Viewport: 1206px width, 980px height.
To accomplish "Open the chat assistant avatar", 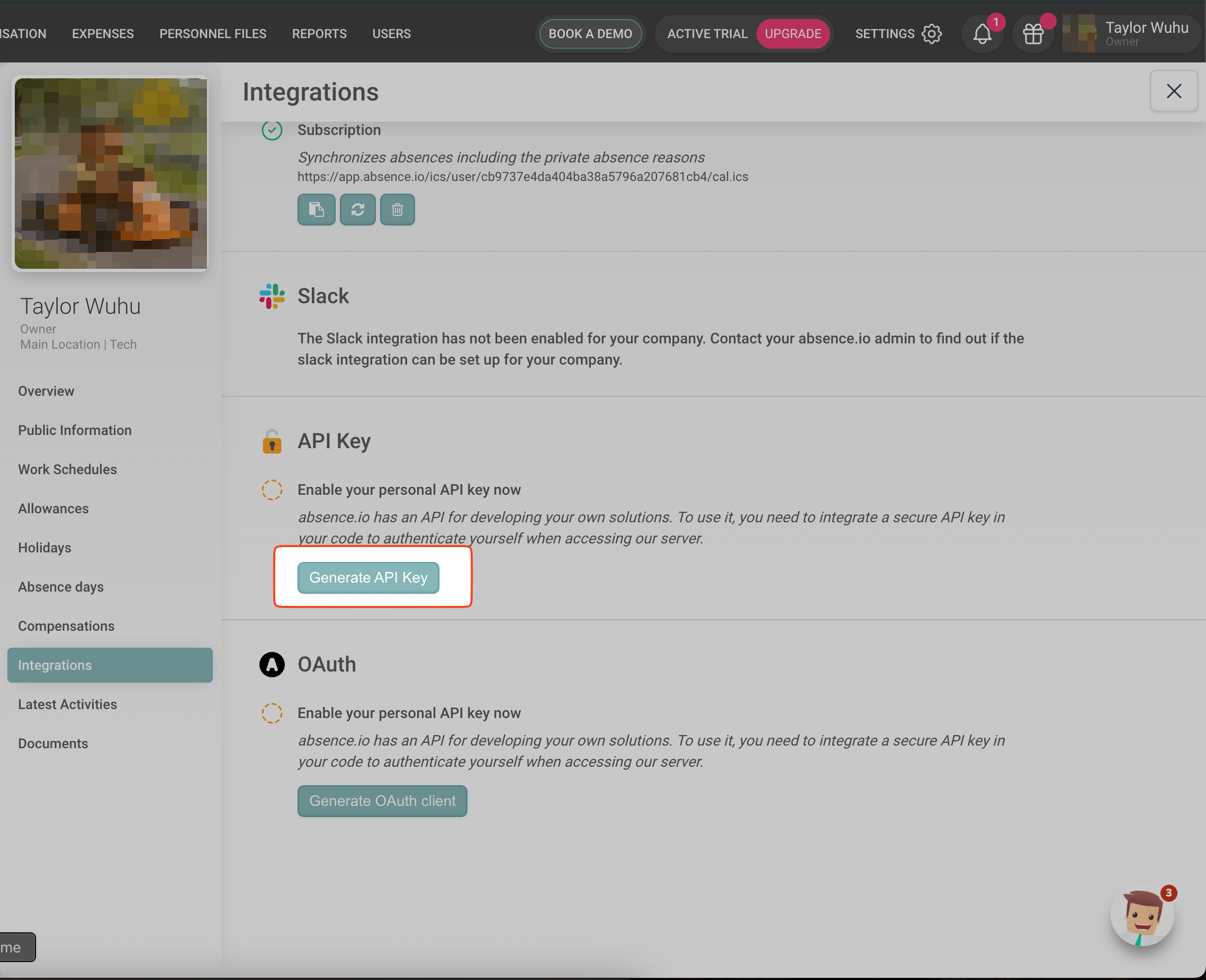I will 1141,915.
